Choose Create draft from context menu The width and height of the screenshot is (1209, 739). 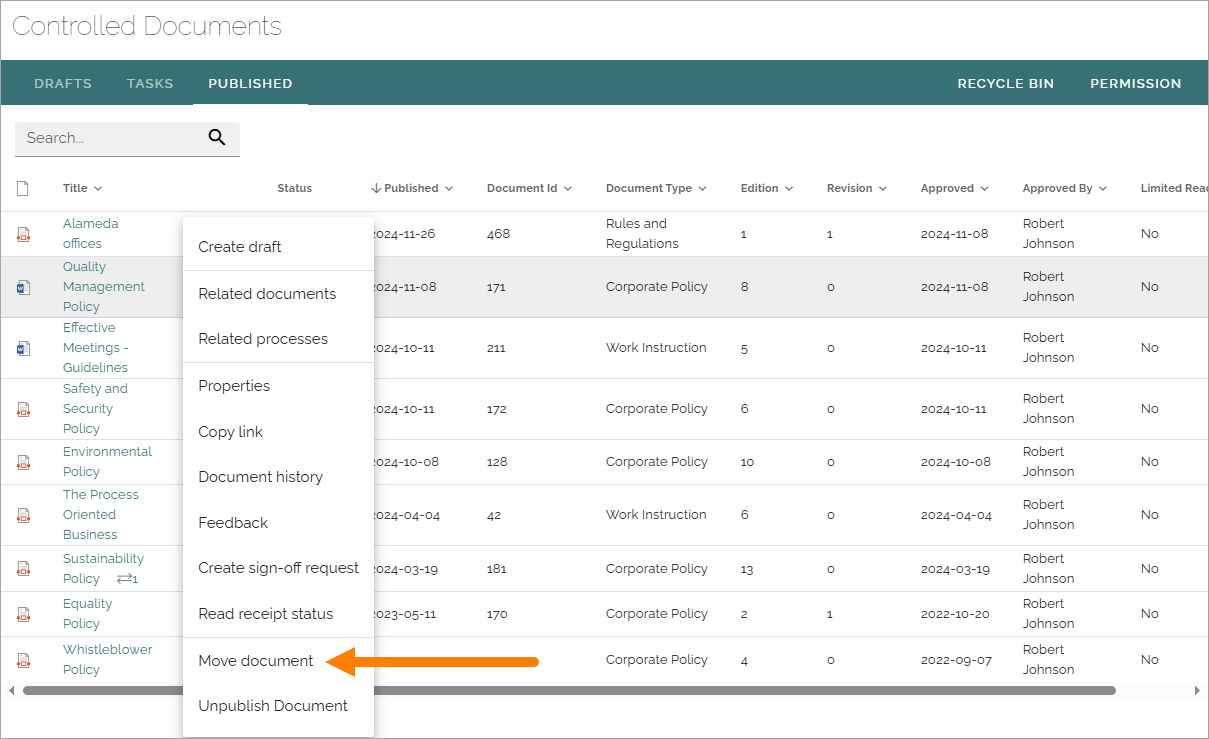(x=278, y=247)
